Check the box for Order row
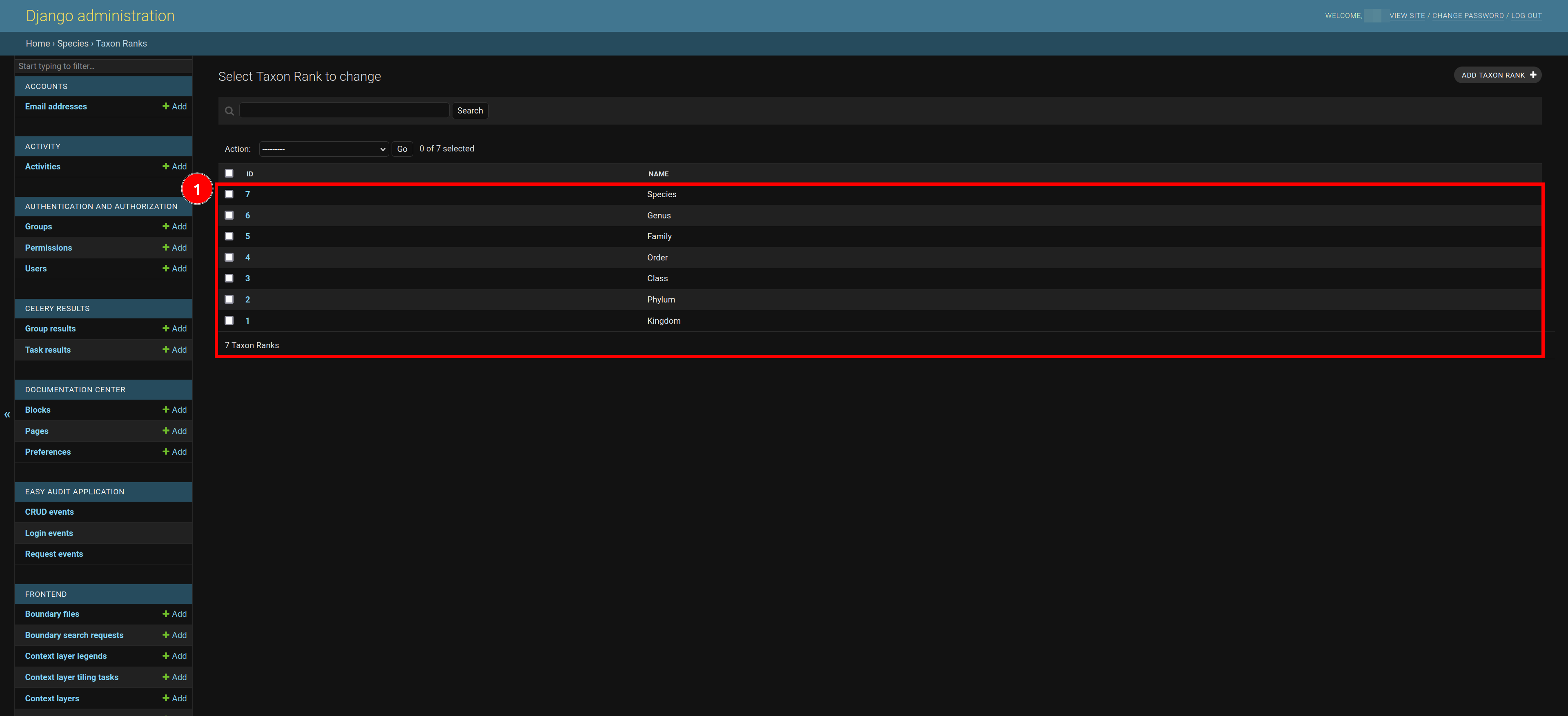This screenshot has height=716, width=1568. [229, 257]
